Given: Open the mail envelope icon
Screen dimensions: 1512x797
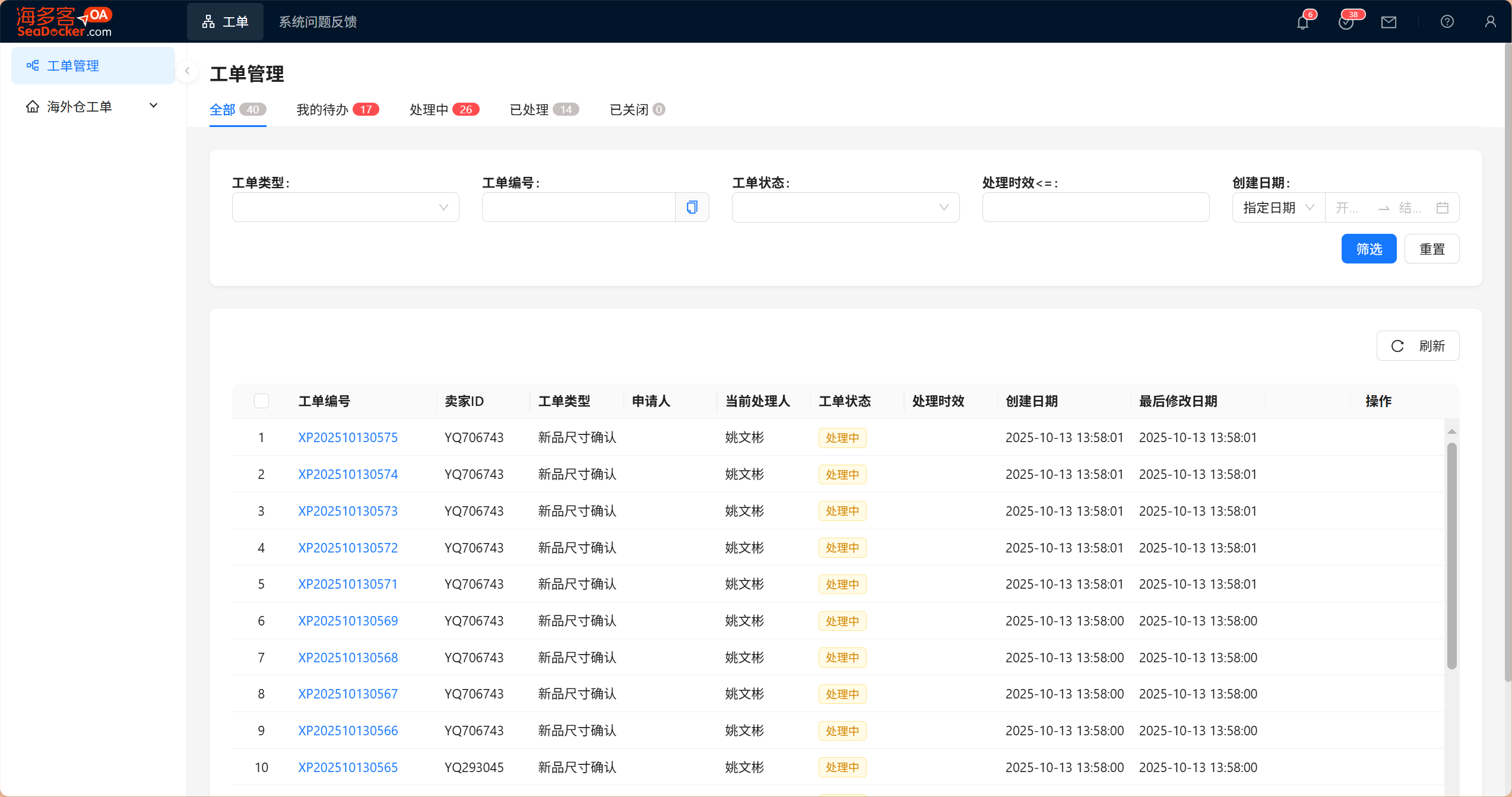Looking at the screenshot, I should 1389,23.
